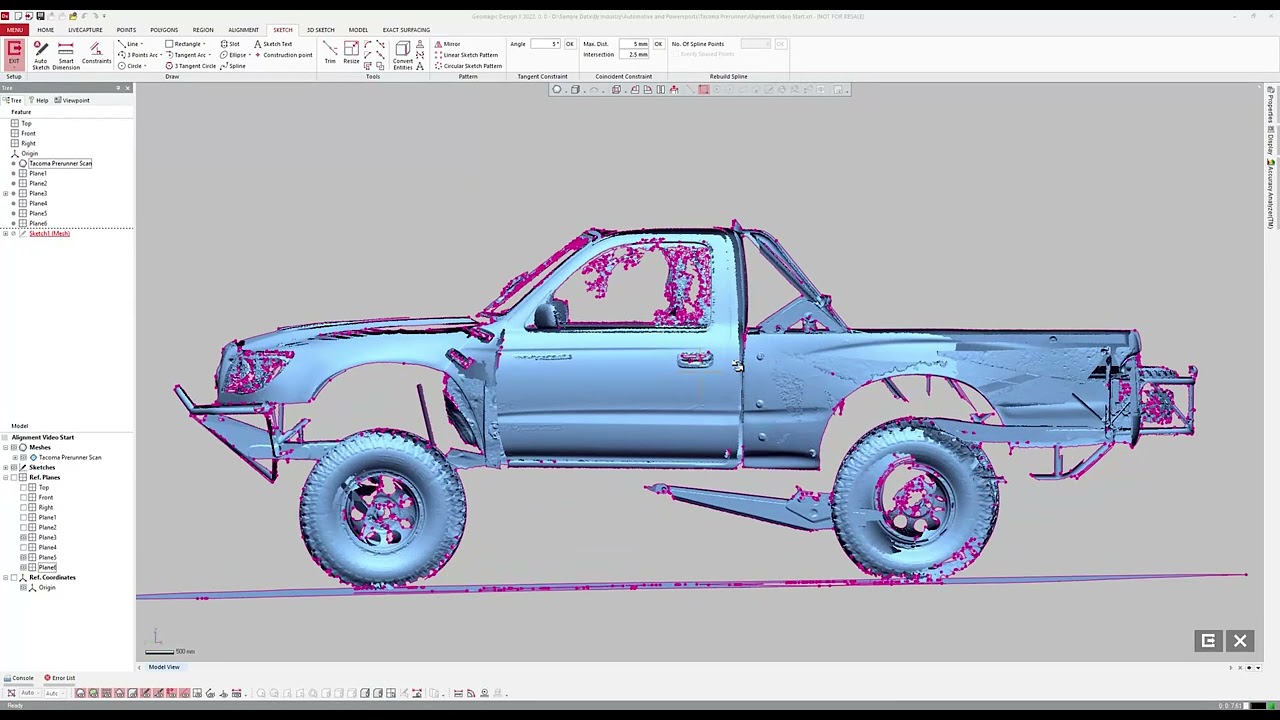Click OK next to Angle field
The width and height of the screenshot is (1280, 720).
[x=570, y=44]
